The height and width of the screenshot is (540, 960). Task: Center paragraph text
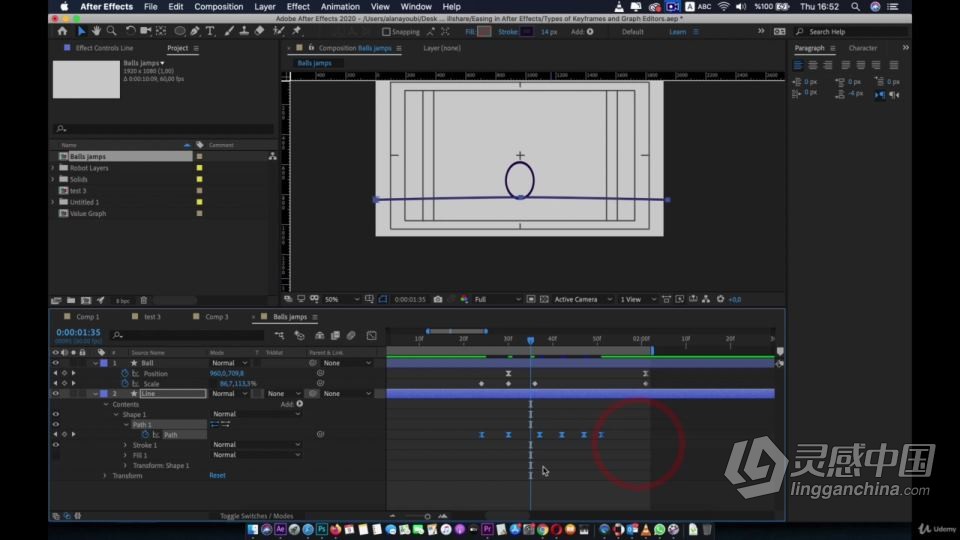pyautogui.click(x=813, y=65)
